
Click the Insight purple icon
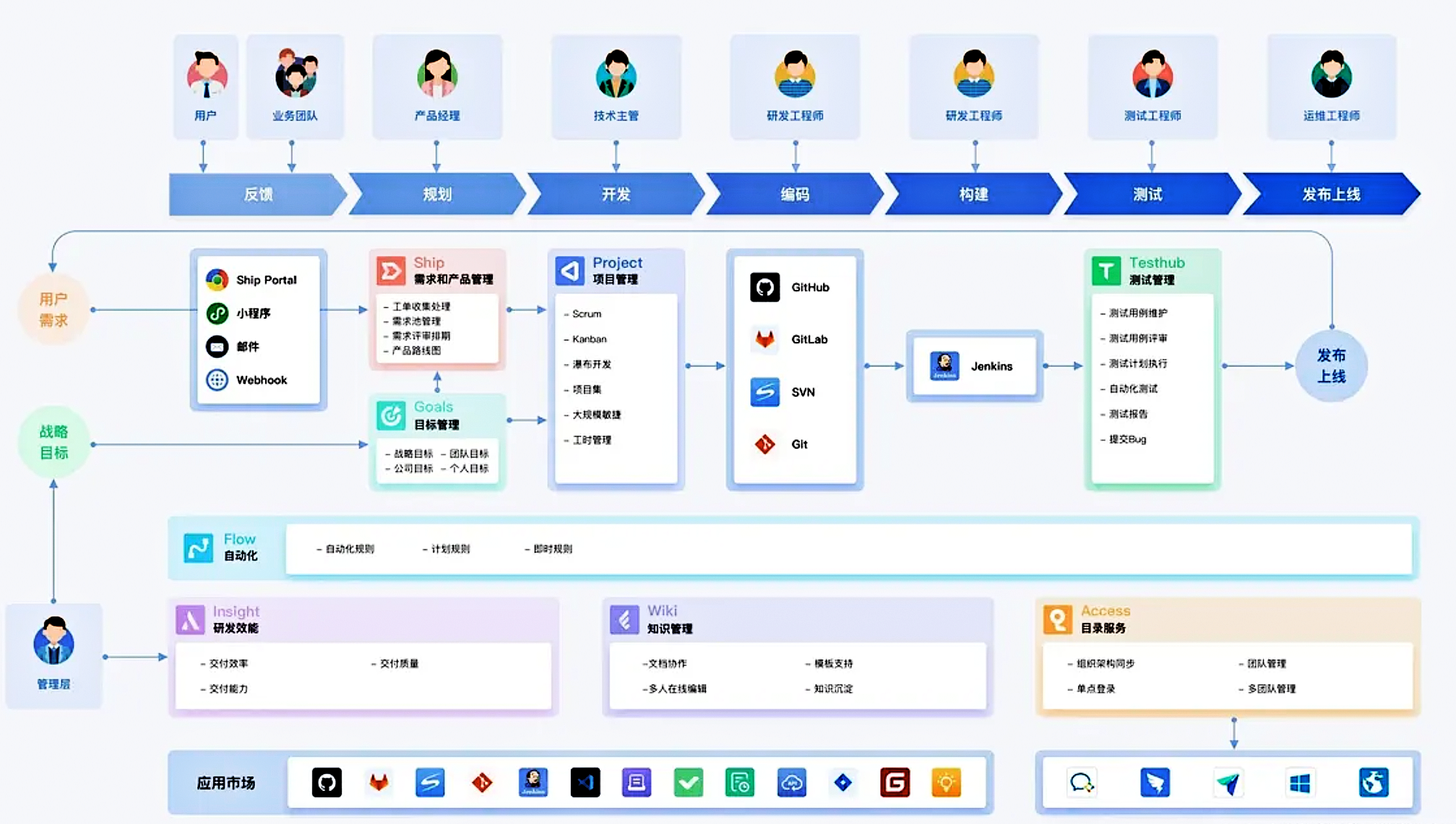click(190, 619)
